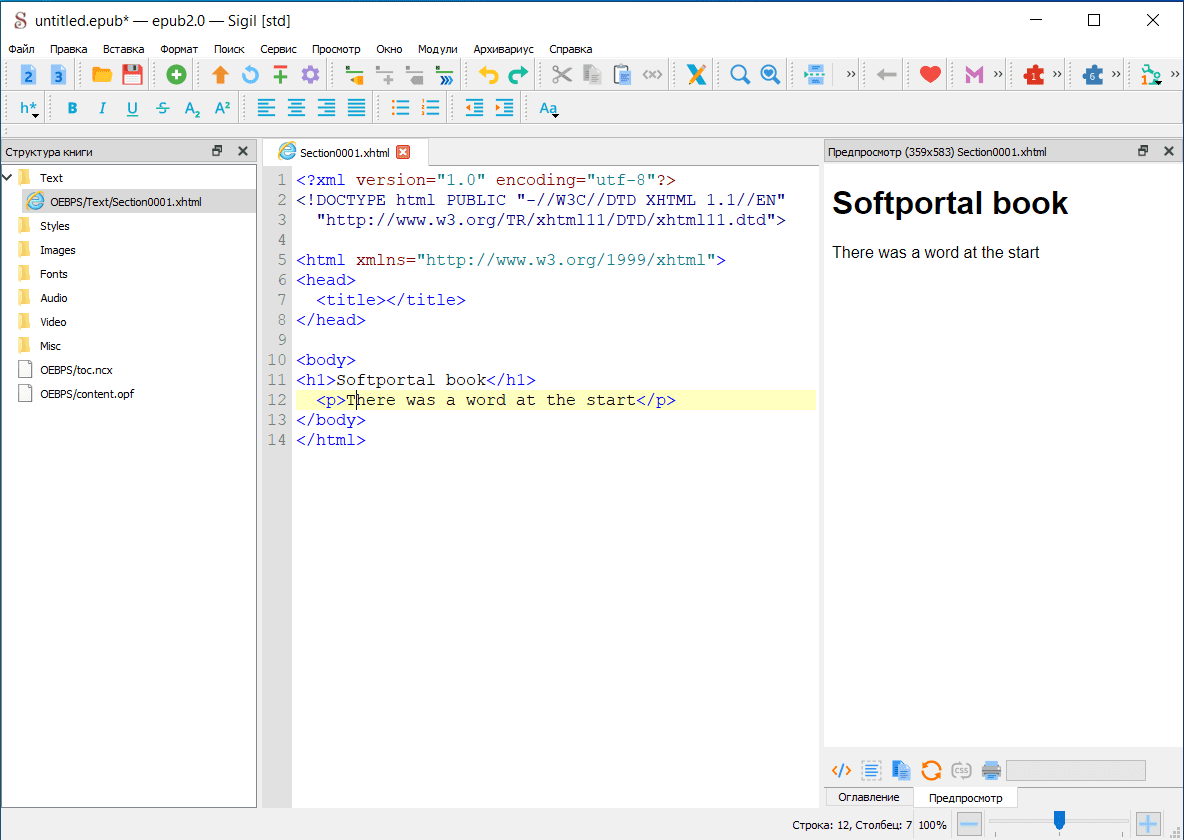The image size is (1184, 840).
Task: Open Find and Replace magnifier icon
Action: click(739, 75)
